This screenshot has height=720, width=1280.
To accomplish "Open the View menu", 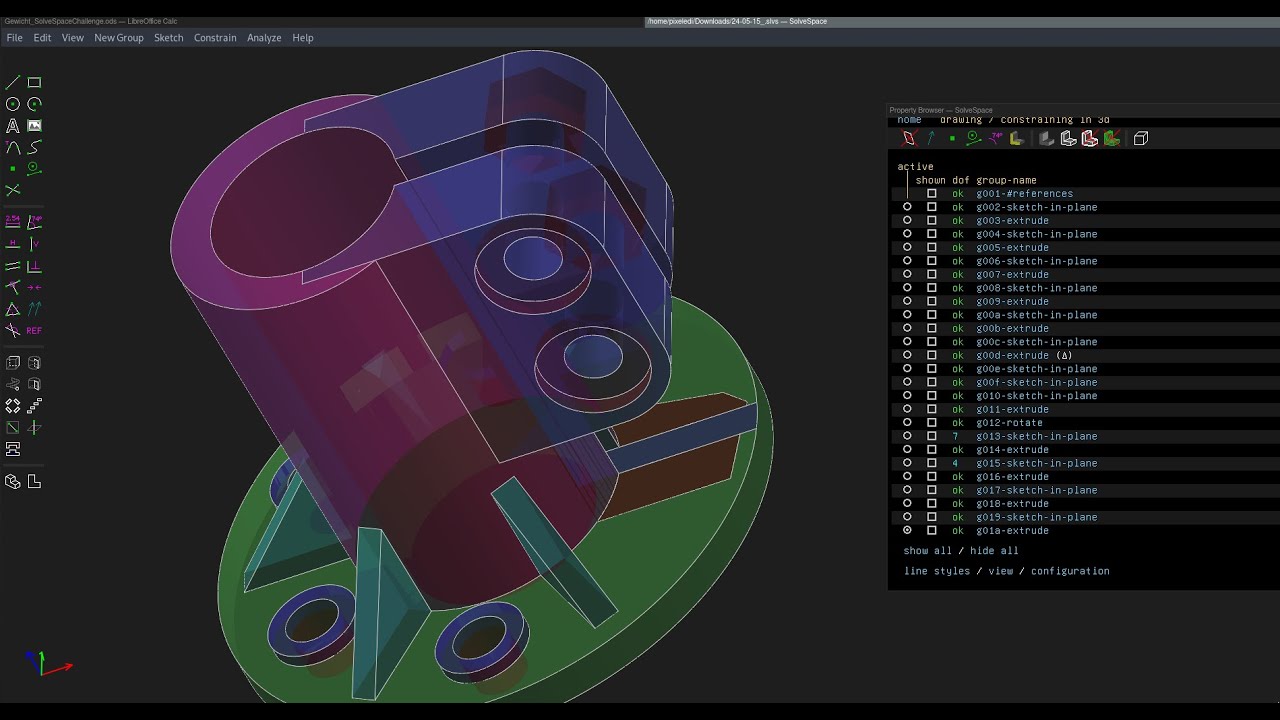I will pyautogui.click(x=73, y=38).
